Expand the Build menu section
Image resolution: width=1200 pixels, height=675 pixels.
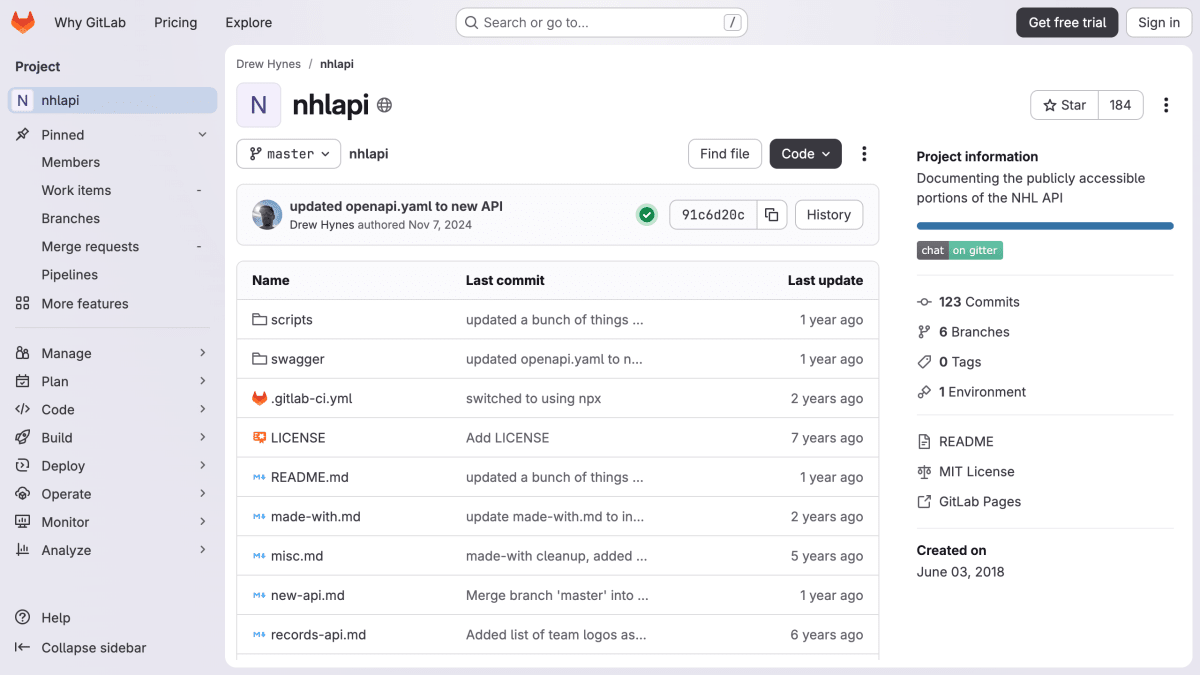tap(202, 437)
